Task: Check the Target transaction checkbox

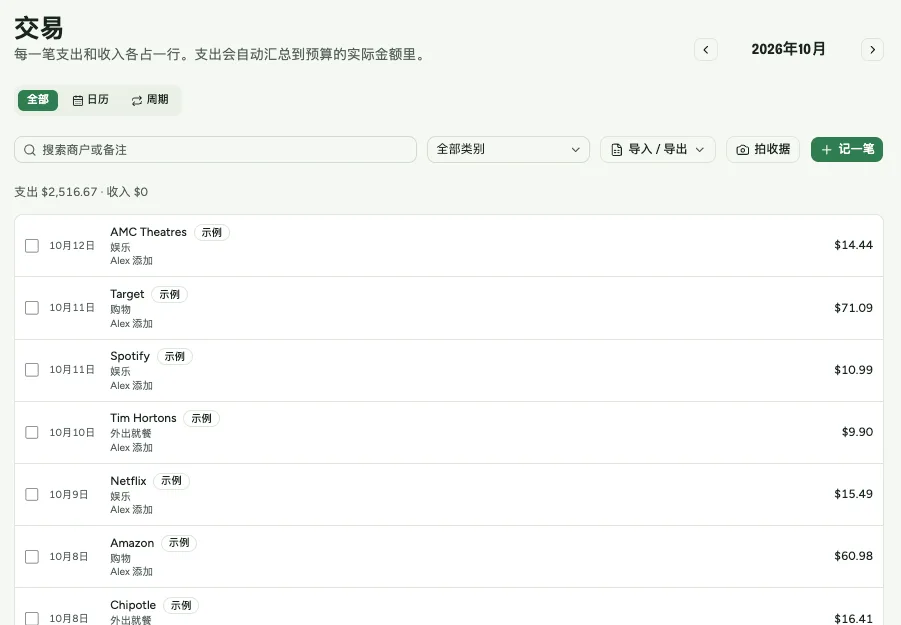Action: 32,308
